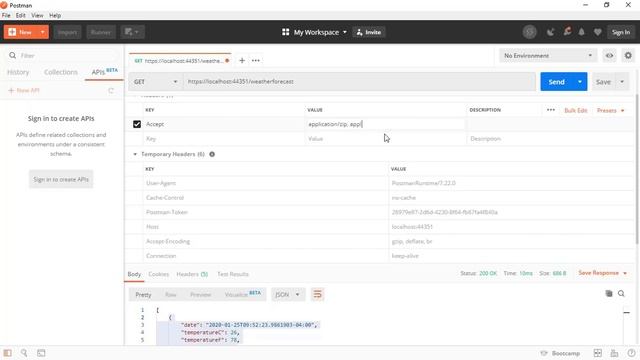Open Send button dropdown arrow
This screenshot has width=640, height=360.
(x=580, y=82)
